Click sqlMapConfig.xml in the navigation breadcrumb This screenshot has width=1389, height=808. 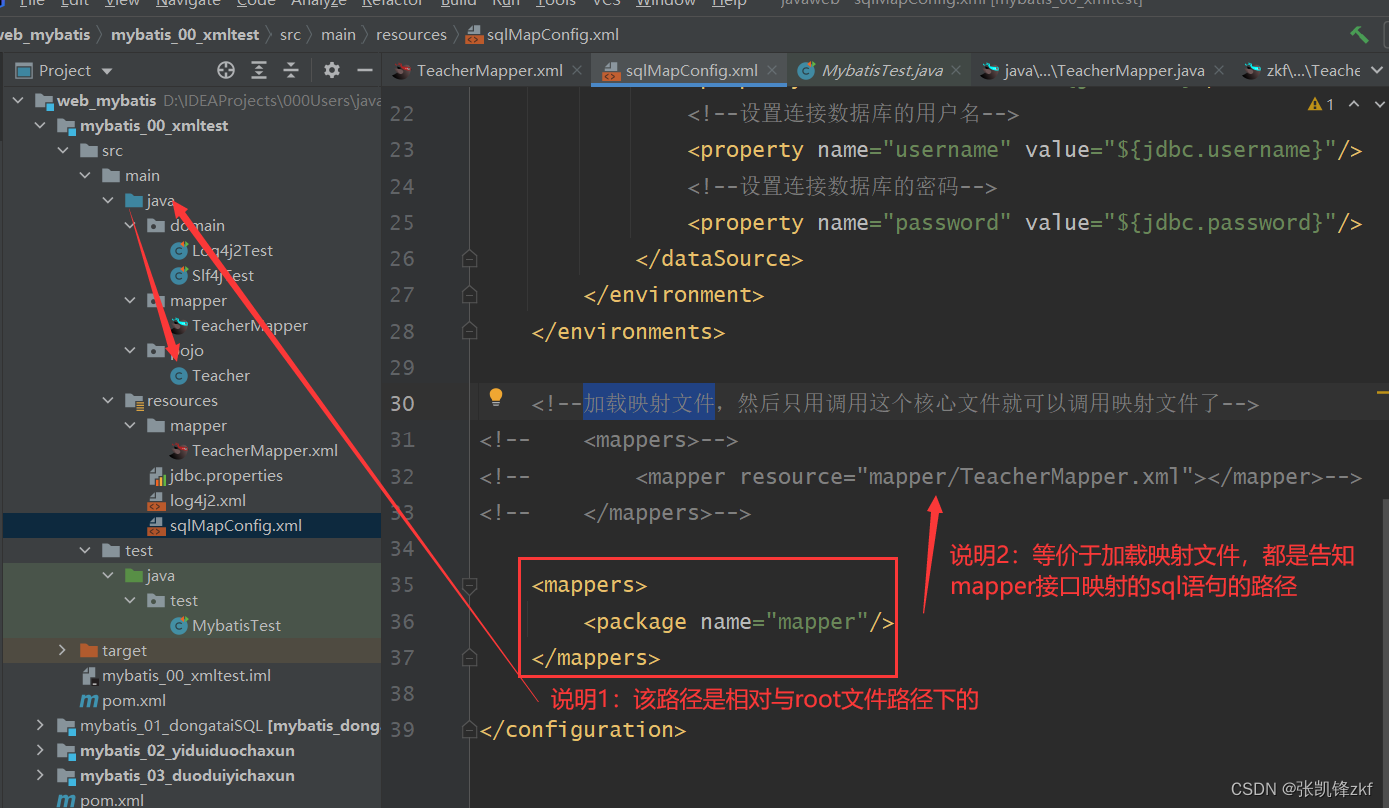(541, 34)
